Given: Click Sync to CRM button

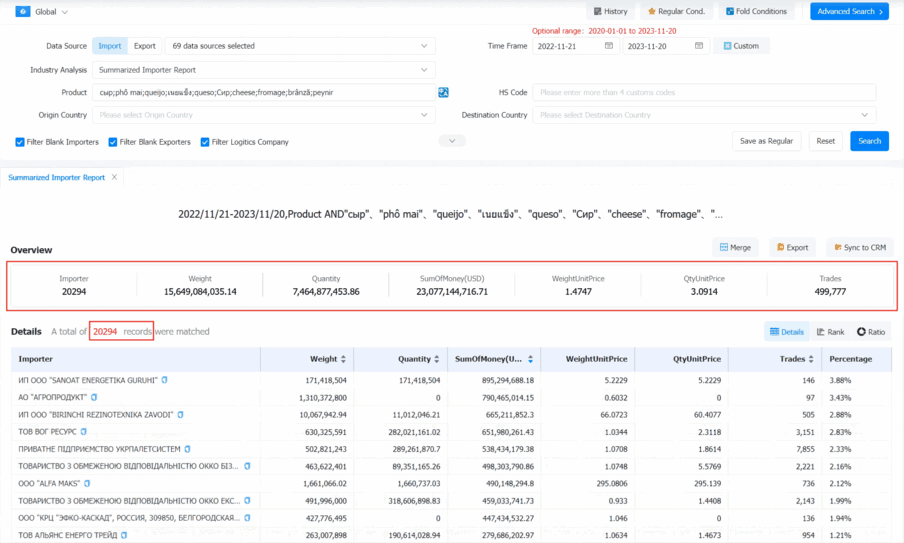Looking at the screenshot, I should click(x=860, y=247).
